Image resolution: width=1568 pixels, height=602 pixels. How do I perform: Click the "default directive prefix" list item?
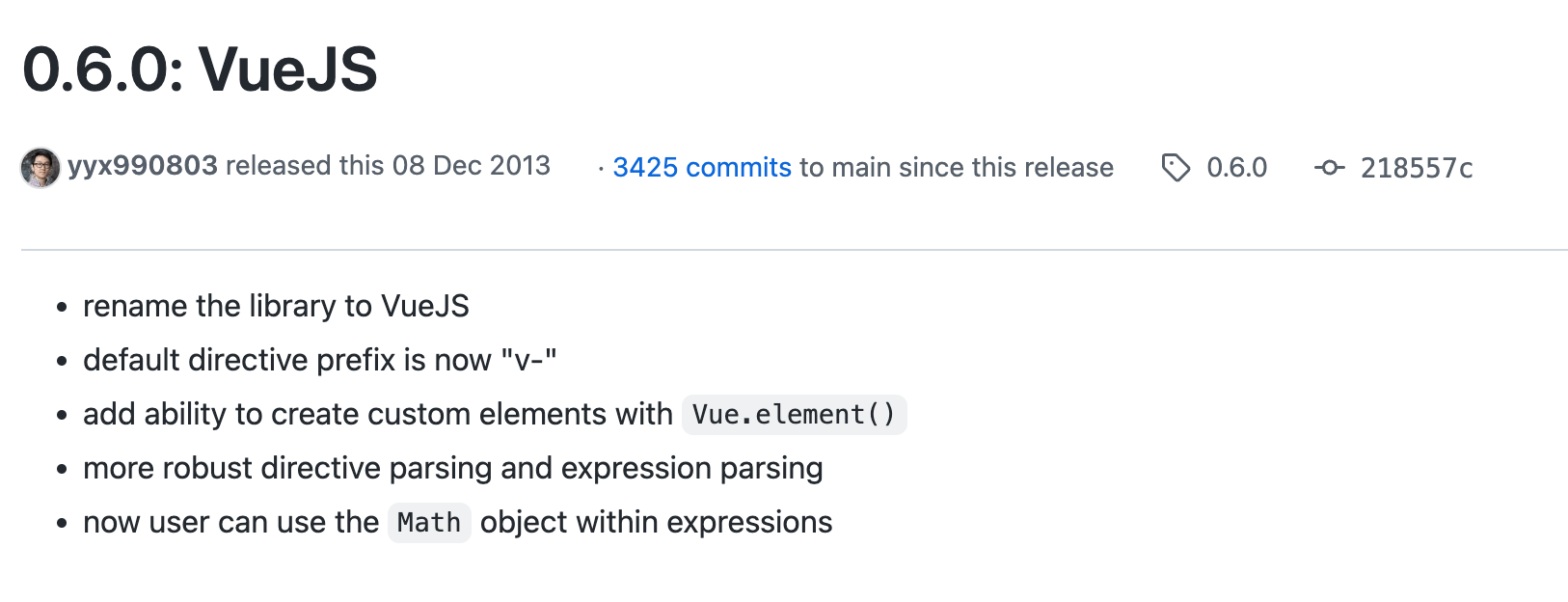tap(319, 361)
